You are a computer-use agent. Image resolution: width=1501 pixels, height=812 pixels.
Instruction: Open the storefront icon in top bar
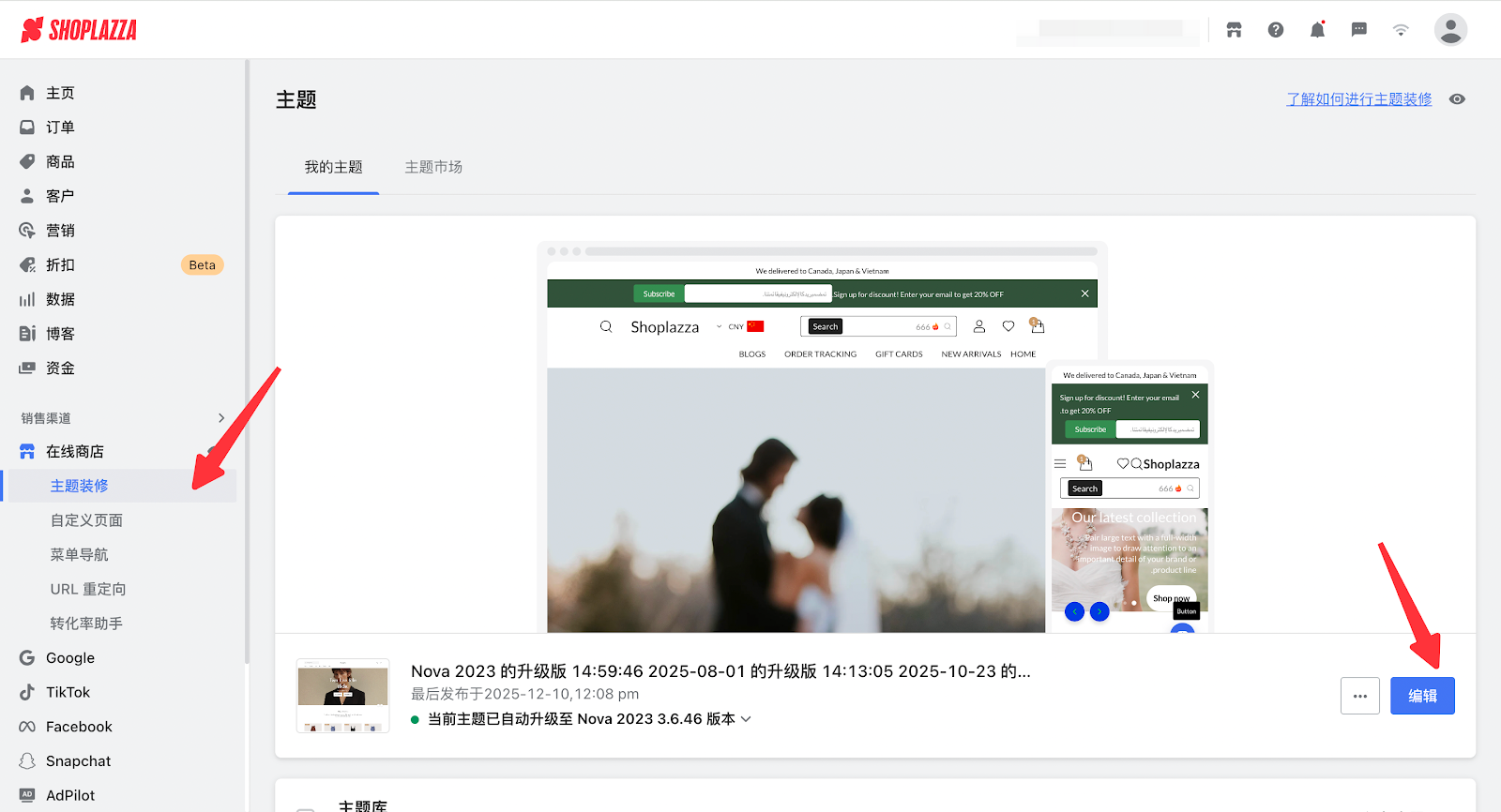click(1234, 30)
